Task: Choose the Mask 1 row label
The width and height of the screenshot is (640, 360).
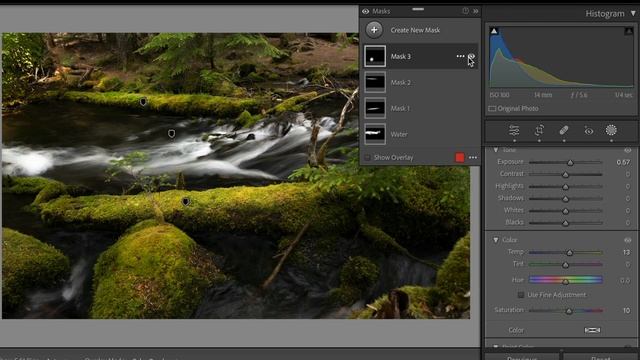Action: (x=400, y=109)
